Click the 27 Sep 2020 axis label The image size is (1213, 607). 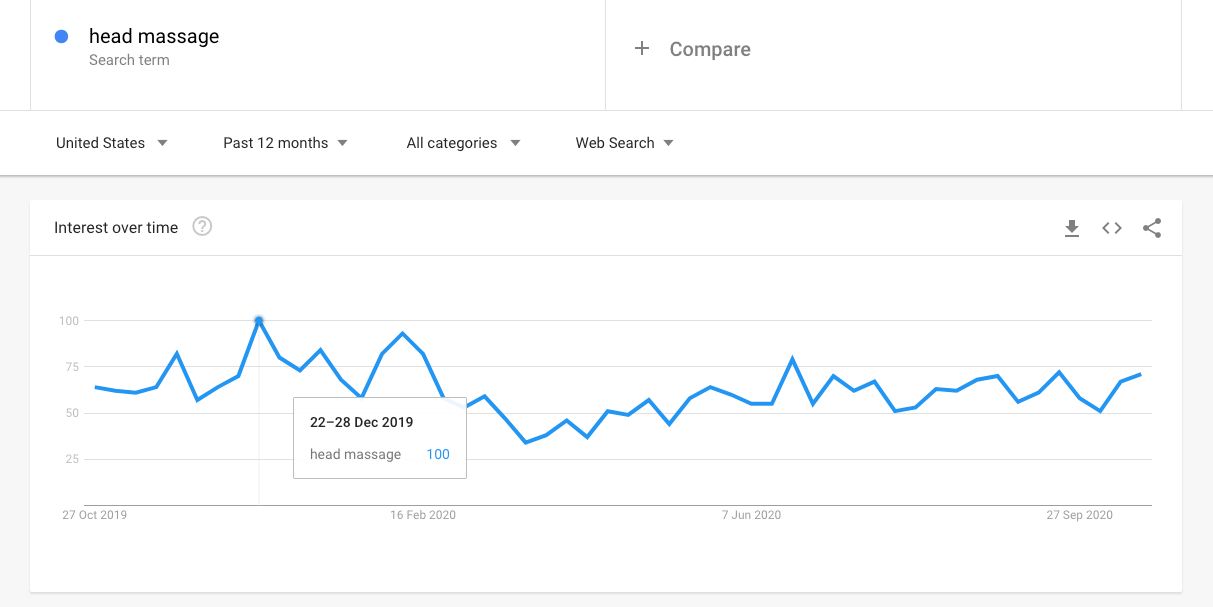click(1079, 515)
